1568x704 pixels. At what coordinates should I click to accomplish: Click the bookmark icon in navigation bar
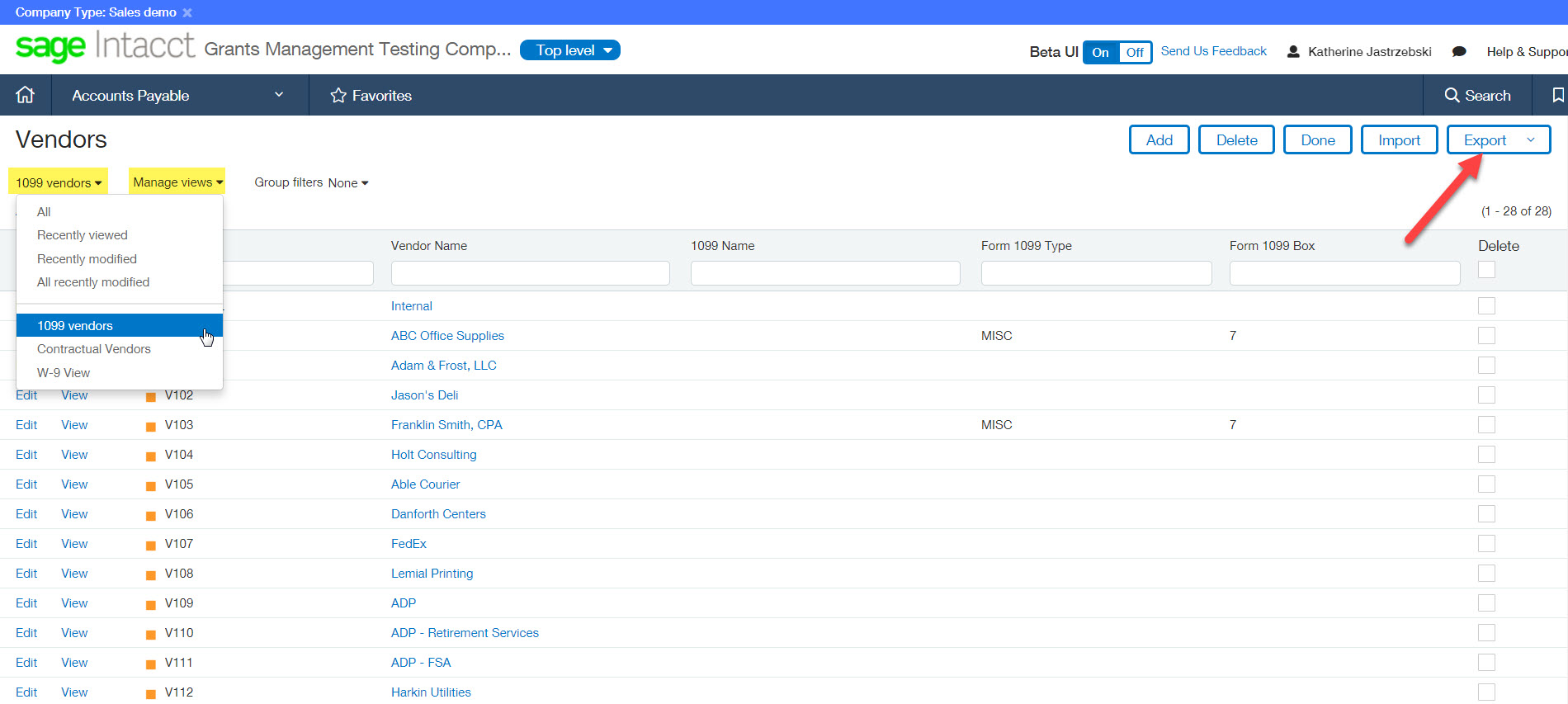[x=1557, y=96]
